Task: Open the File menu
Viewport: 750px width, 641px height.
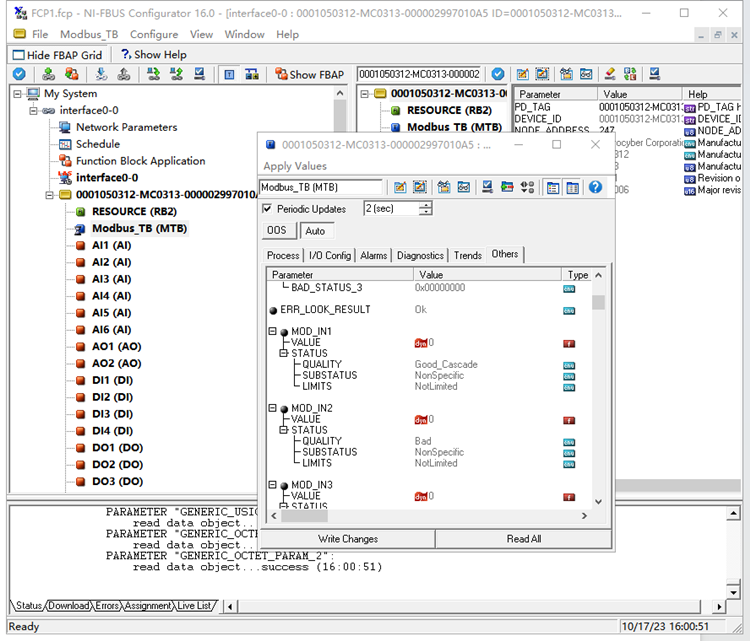Action: 40,34
